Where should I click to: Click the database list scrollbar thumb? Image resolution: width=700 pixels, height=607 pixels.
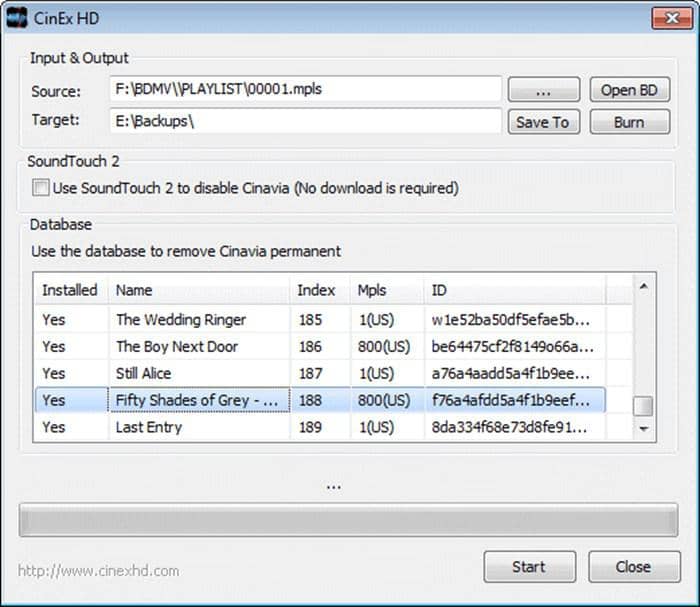click(643, 406)
